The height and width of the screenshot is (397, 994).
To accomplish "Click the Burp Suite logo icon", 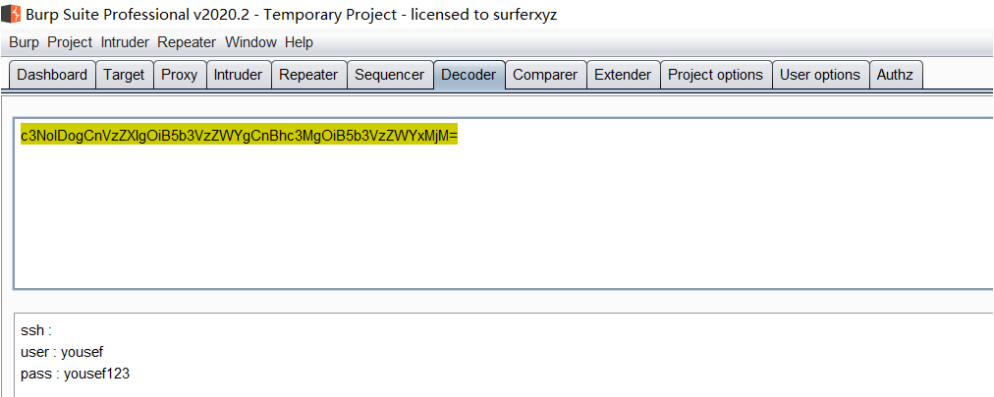I will pos(11,14).
